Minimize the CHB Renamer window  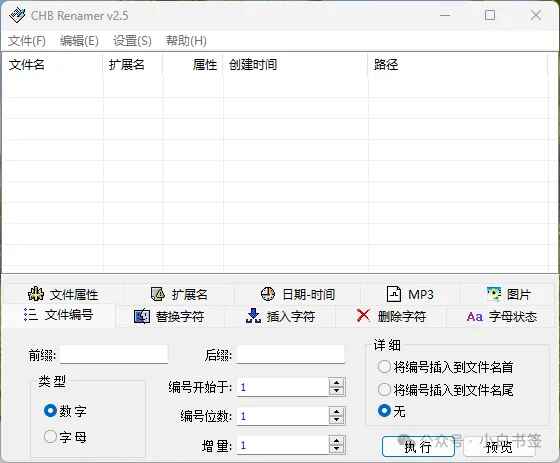(x=445, y=15)
